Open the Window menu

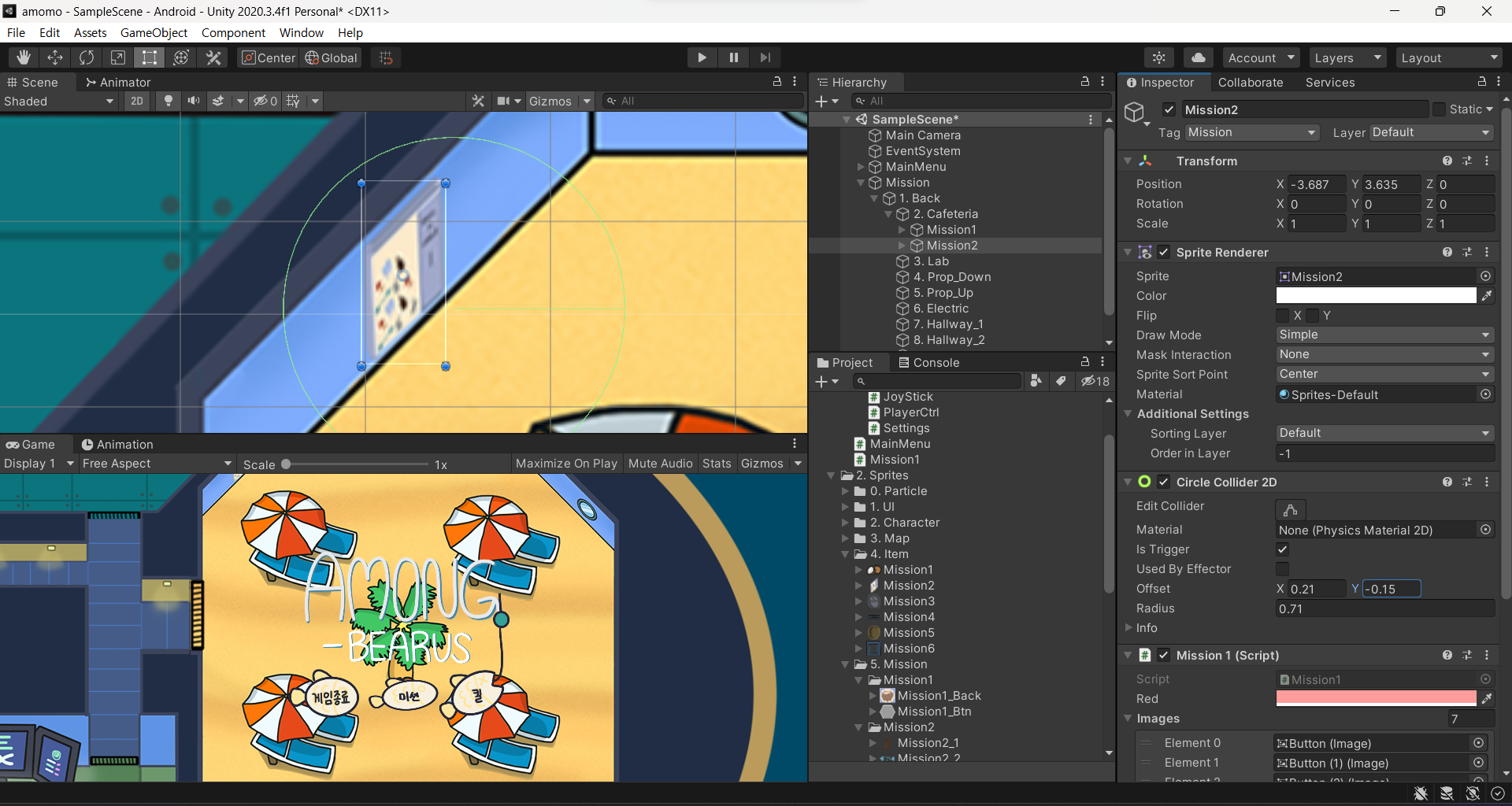coord(301,32)
